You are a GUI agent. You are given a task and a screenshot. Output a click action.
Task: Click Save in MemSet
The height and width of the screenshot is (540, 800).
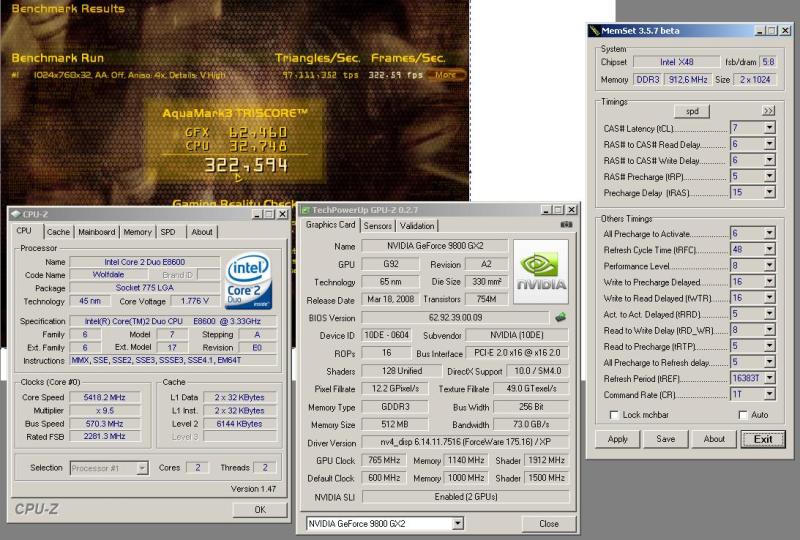tap(665, 439)
